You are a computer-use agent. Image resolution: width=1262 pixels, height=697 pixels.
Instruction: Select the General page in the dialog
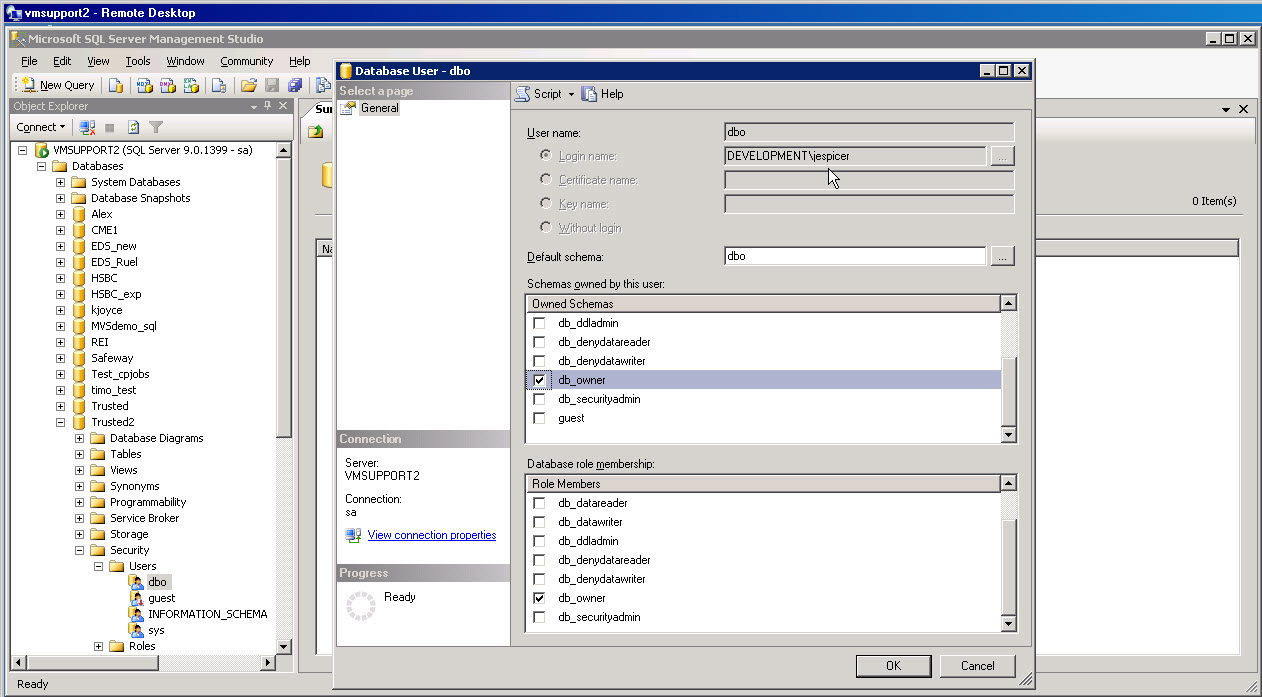click(x=380, y=108)
